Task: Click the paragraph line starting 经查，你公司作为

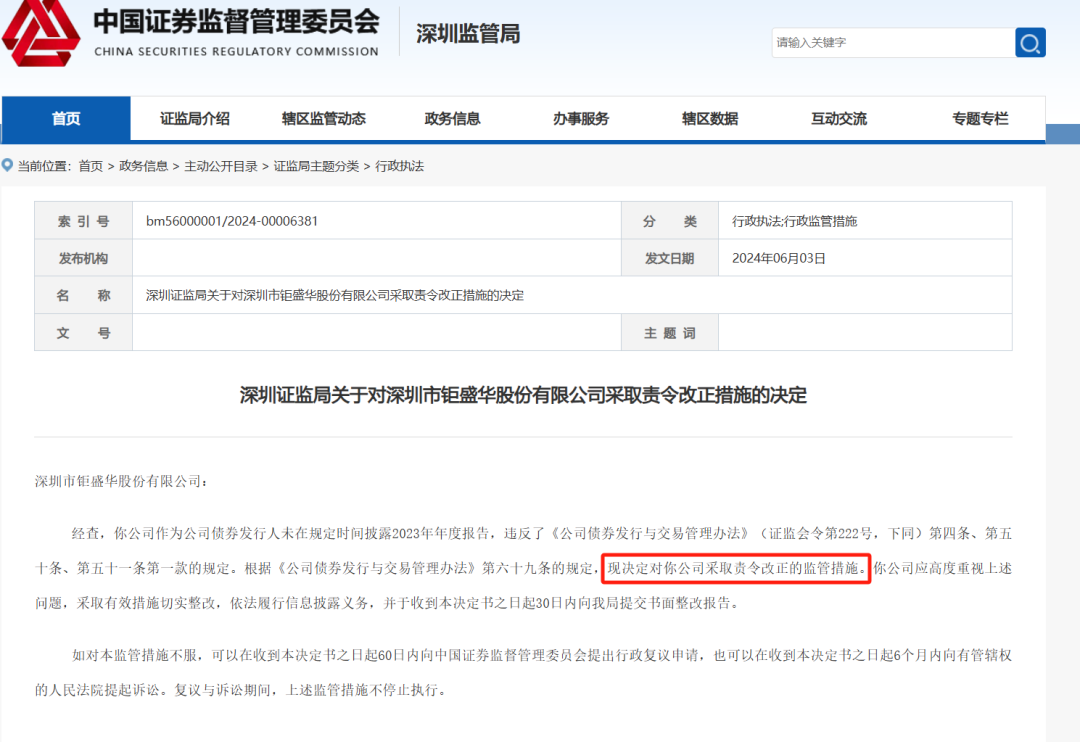Action: click(541, 533)
